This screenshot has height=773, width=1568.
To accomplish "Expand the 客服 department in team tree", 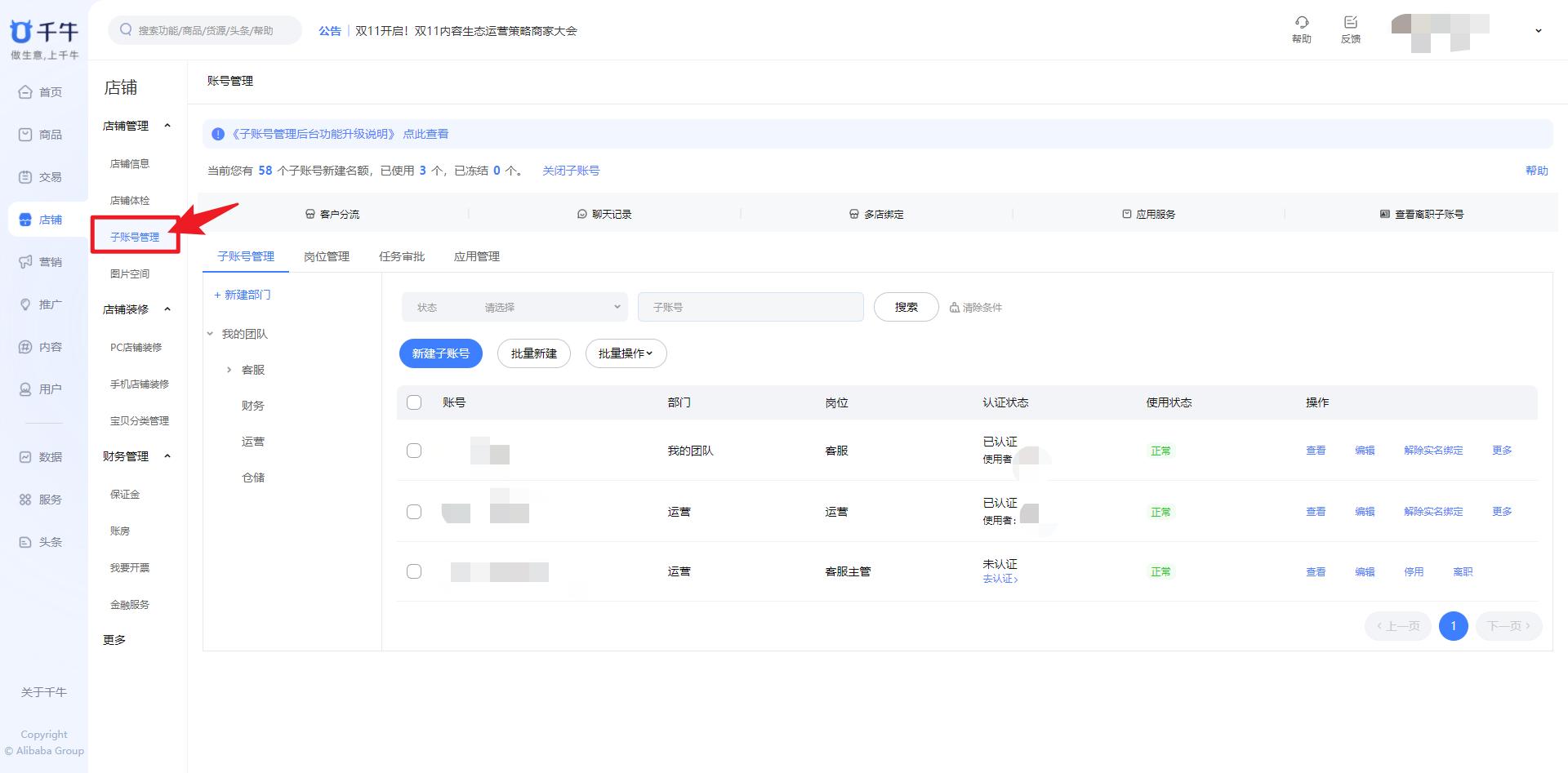I will click(229, 369).
